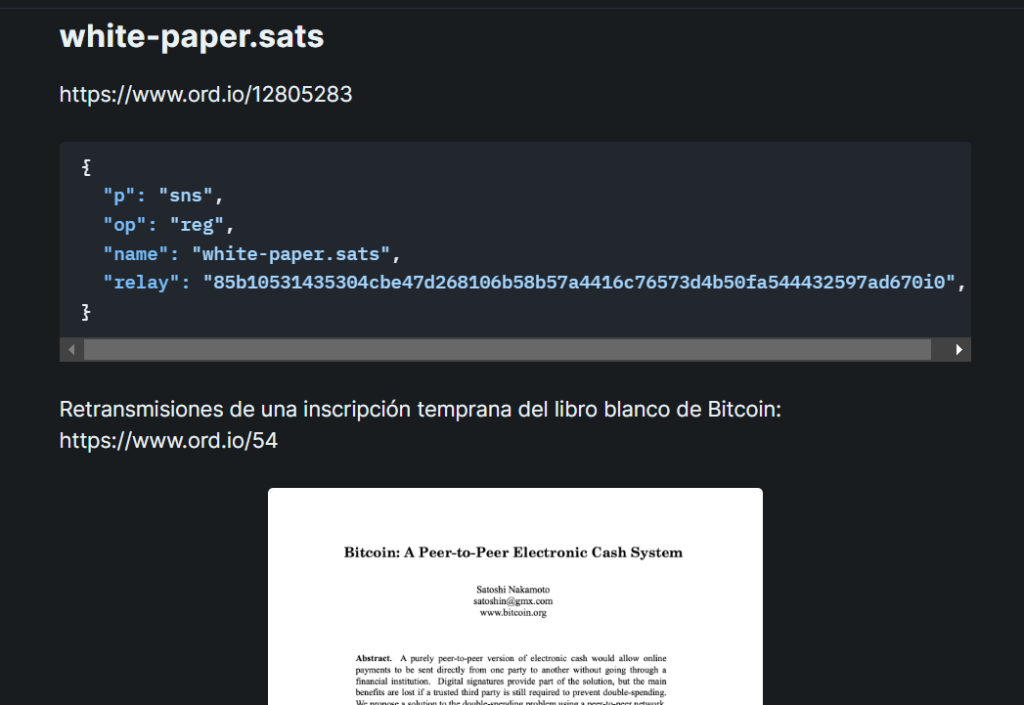The image size is (1024, 705).
Task: Click the opening curly brace in the code
Action: tap(86, 167)
